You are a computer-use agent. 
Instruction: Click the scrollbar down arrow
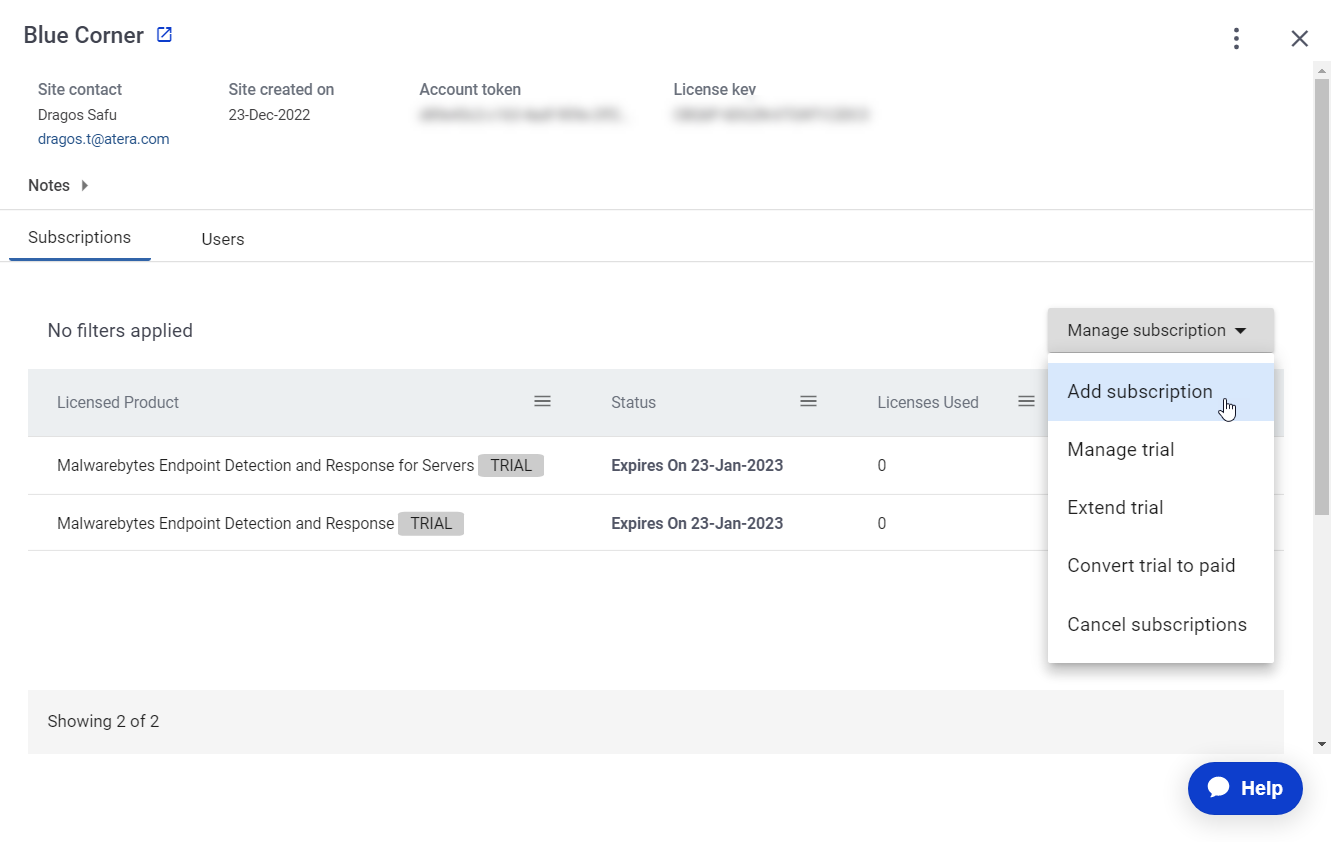tap(1322, 744)
